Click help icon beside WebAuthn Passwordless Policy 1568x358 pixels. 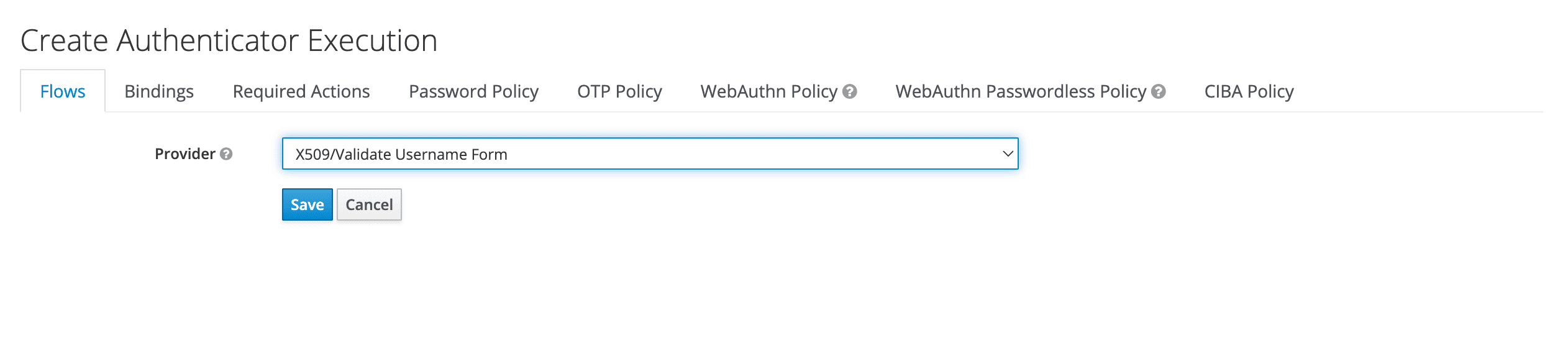1158,91
